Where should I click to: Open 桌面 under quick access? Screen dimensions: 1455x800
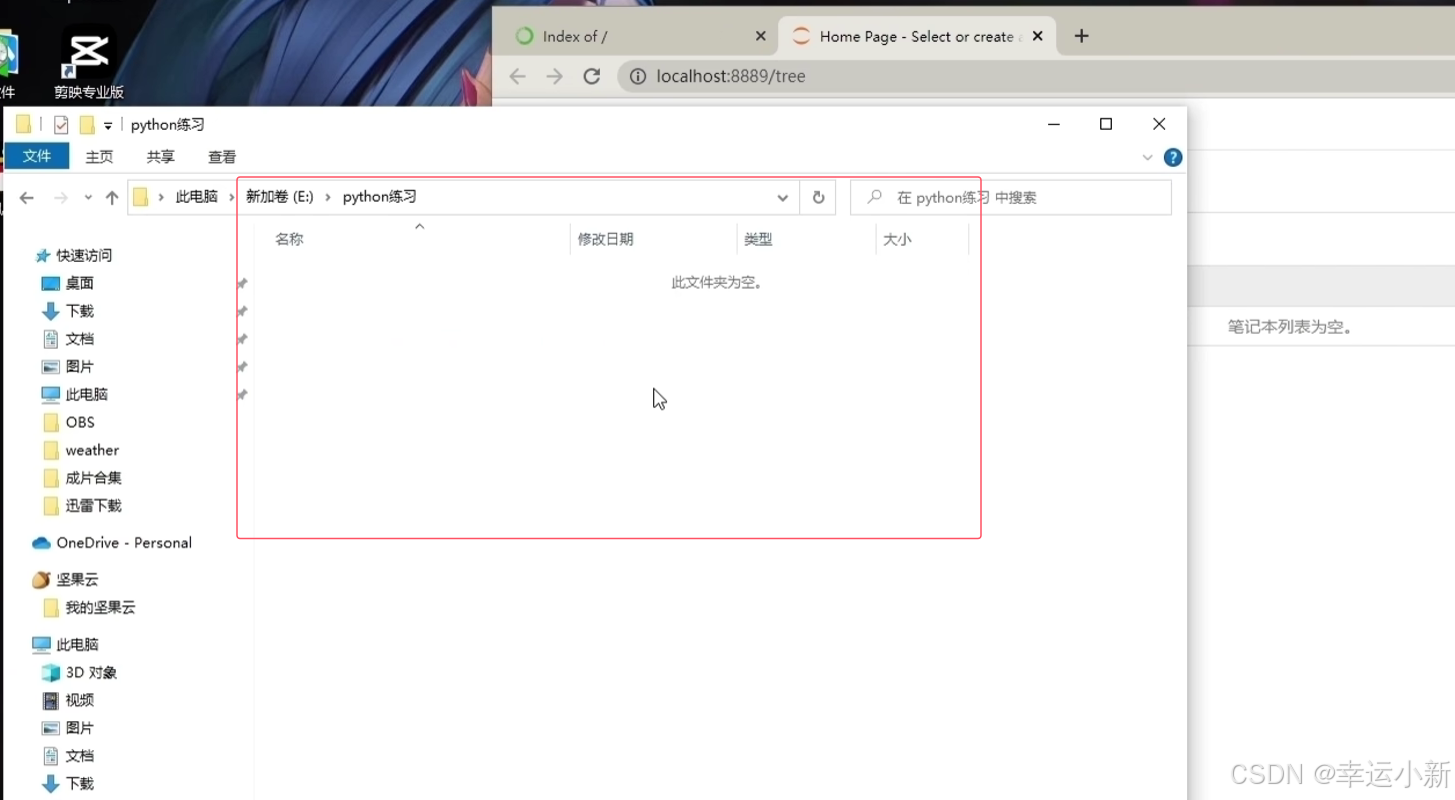coord(79,284)
